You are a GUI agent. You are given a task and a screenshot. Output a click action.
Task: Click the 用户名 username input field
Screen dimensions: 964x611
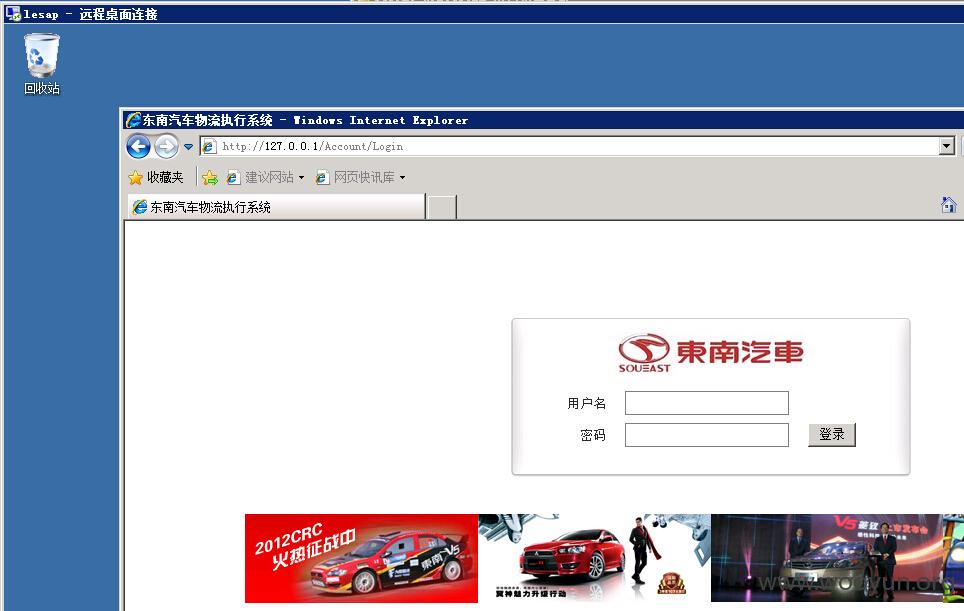click(x=706, y=403)
